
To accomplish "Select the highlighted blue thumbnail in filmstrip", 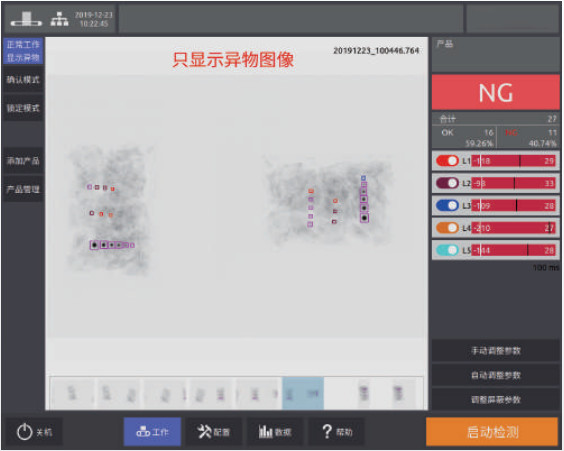I will click(303, 393).
